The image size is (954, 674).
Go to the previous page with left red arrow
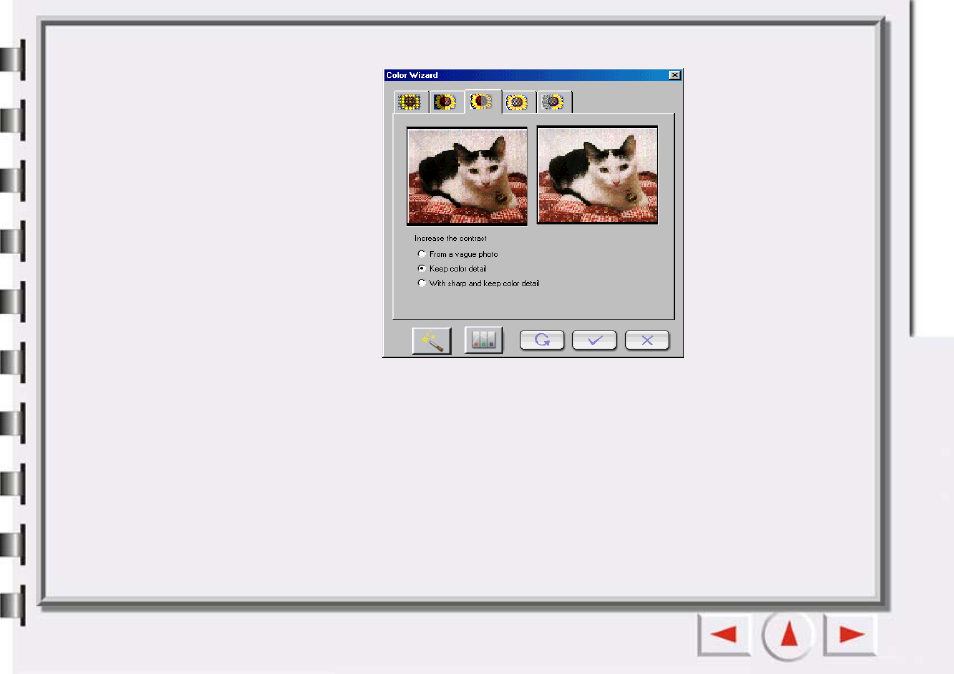pos(724,634)
